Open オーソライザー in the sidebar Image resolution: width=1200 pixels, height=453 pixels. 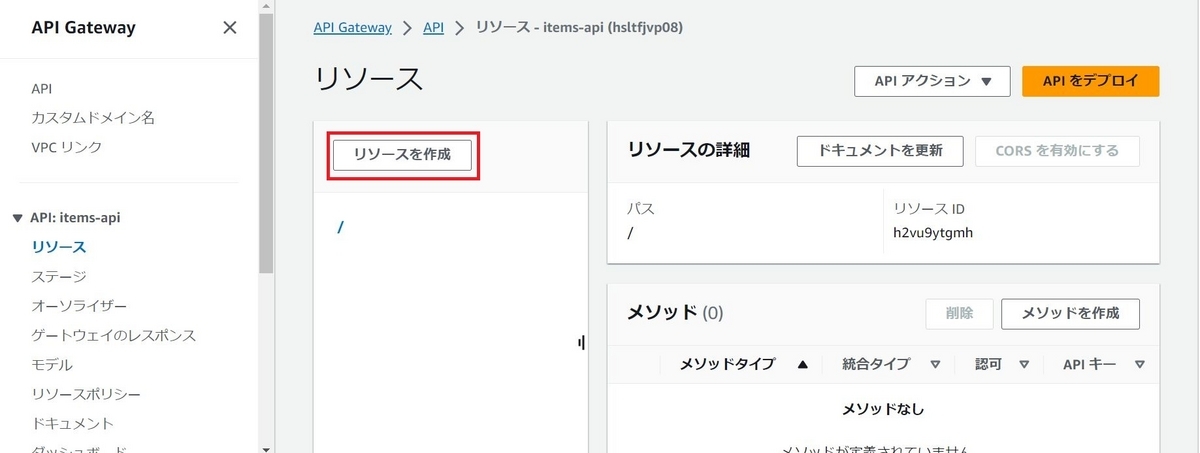point(79,305)
